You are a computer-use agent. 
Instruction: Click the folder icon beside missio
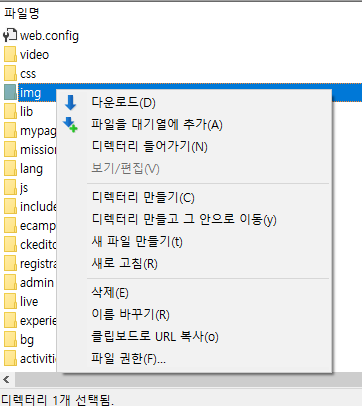[10, 150]
